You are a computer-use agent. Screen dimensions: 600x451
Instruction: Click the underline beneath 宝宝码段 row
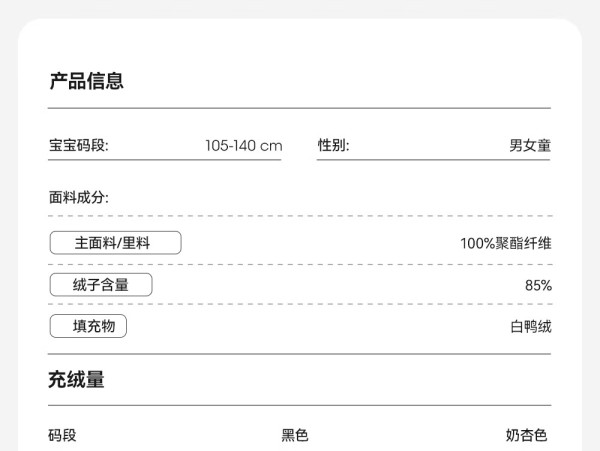(x=165, y=160)
